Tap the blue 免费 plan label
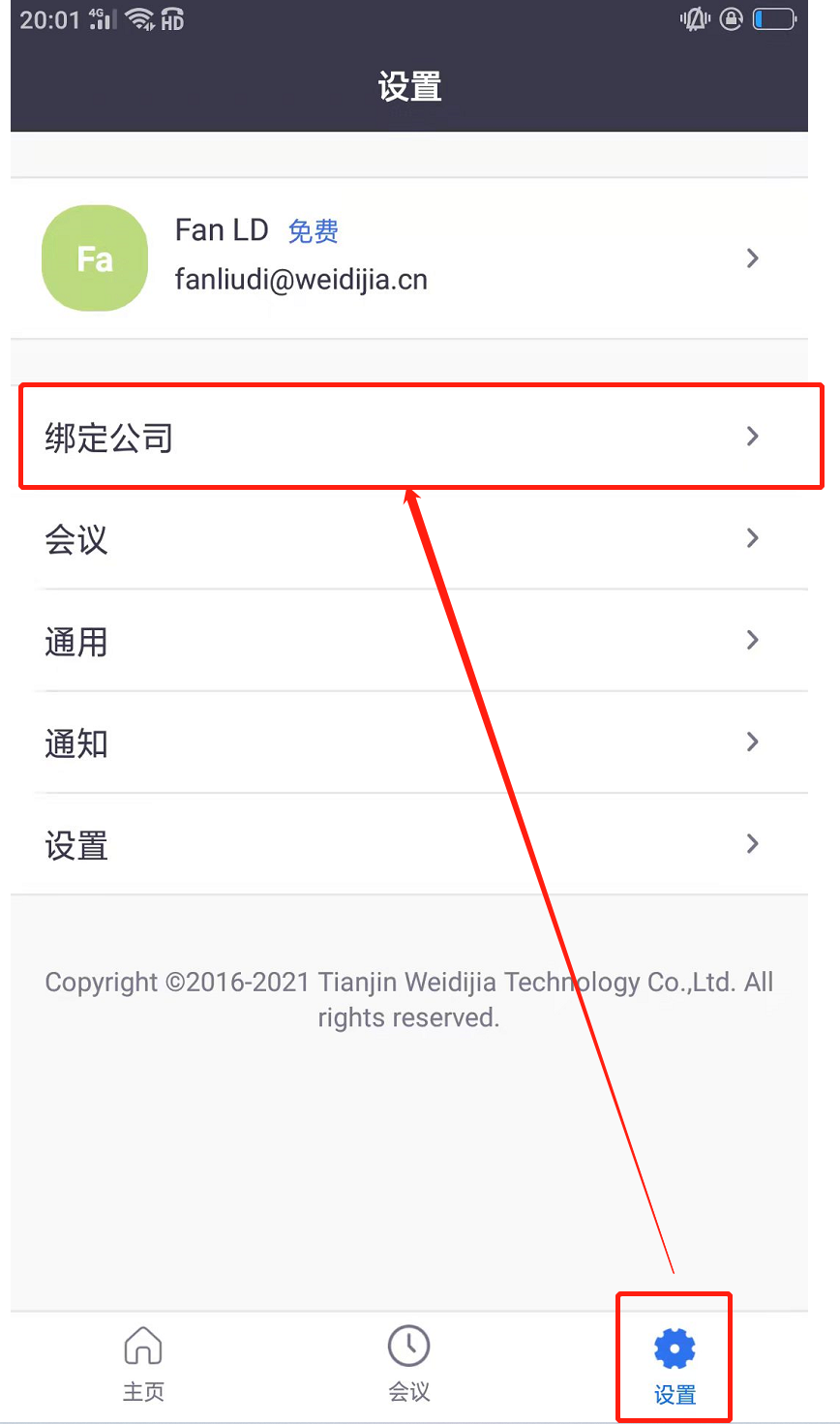The height and width of the screenshot is (1424, 840). [x=314, y=231]
